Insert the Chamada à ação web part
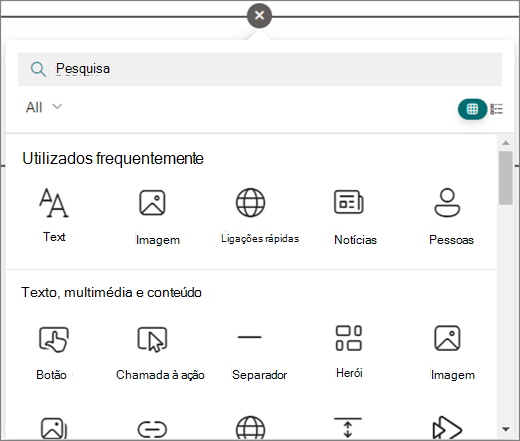520x441 pixels. point(160,353)
